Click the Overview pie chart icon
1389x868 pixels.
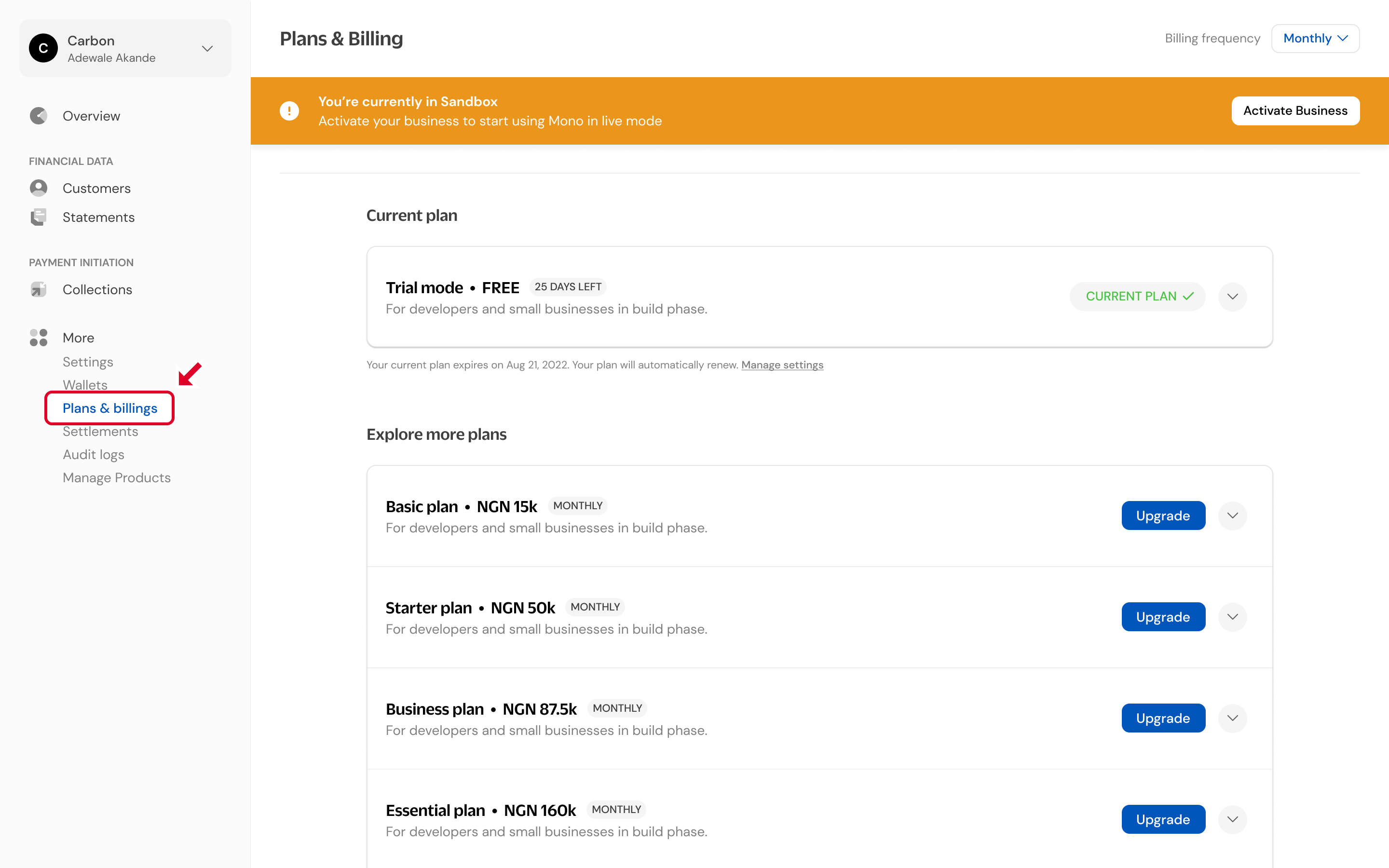tap(39, 116)
